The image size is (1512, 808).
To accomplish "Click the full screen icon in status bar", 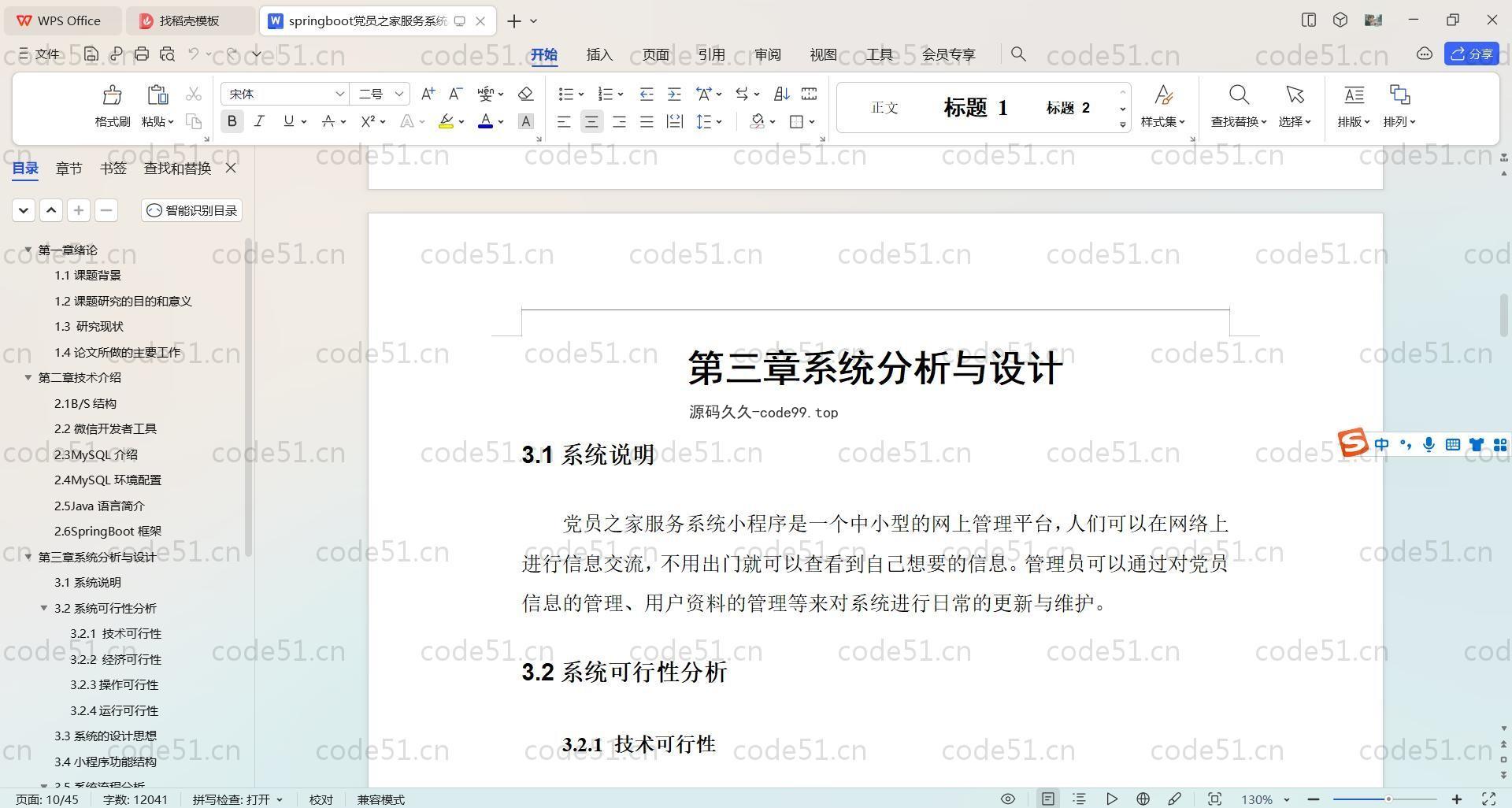I will pyautogui.click(x=1489, y=799).
